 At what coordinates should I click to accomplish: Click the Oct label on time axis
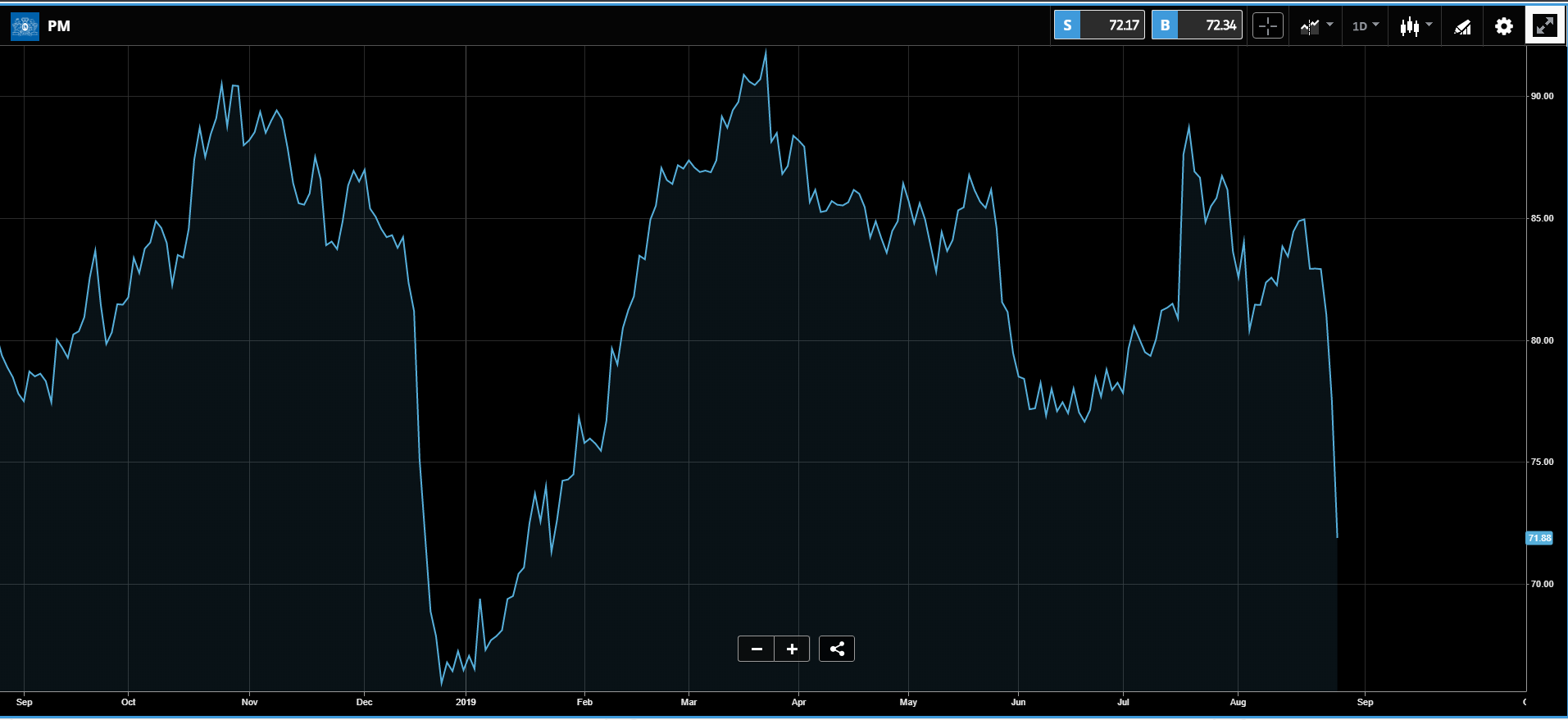point(128,702)
